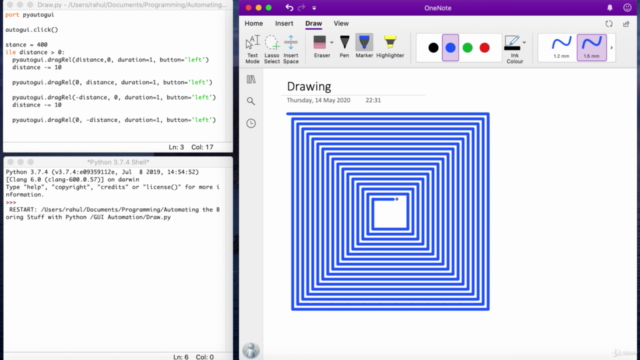The image size is (640, 360).
Task: Click the autogui.click() line in Draw.py
Action: 32,30
